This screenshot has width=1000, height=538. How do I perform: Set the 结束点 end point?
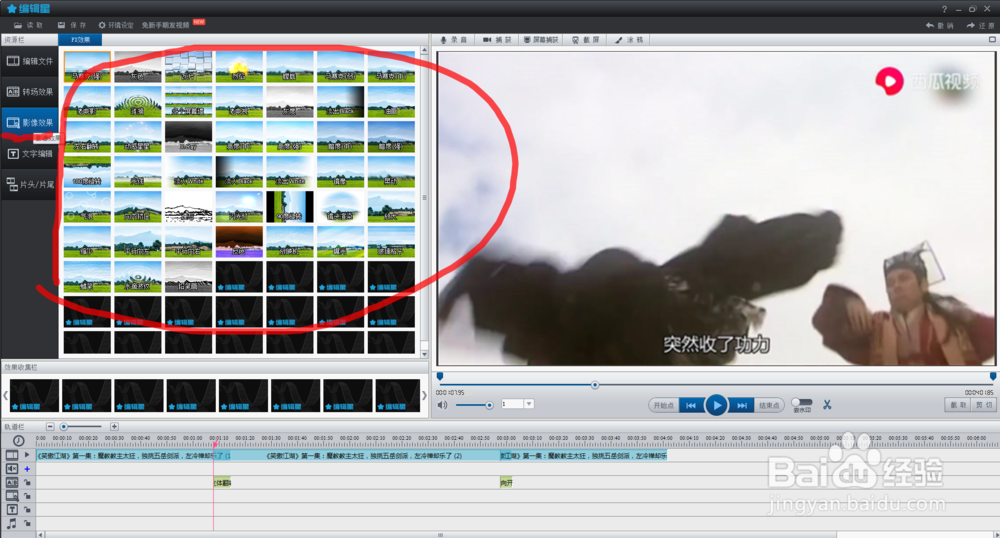point(769,405)
